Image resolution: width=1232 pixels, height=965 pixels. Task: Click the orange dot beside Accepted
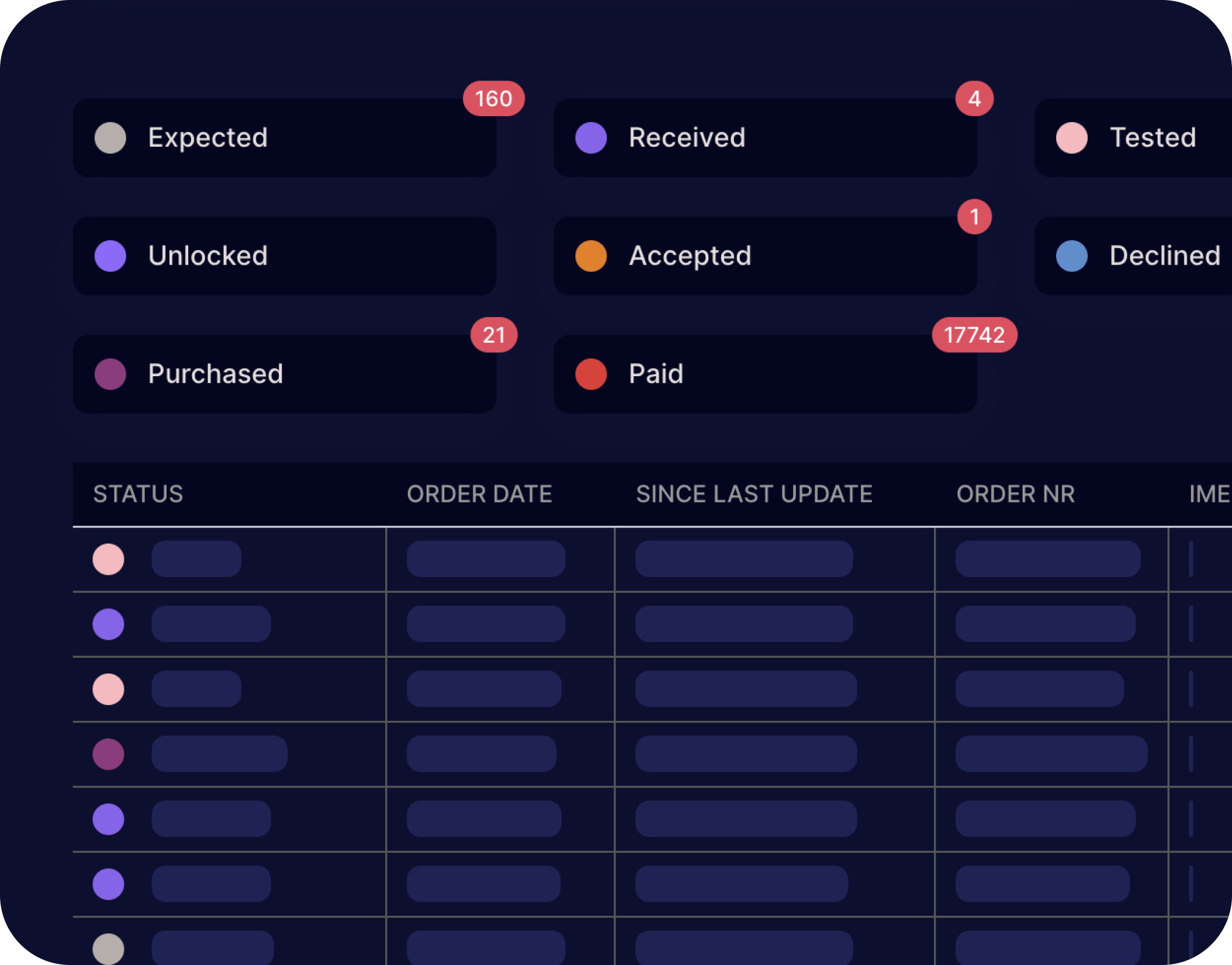(591, 256)
